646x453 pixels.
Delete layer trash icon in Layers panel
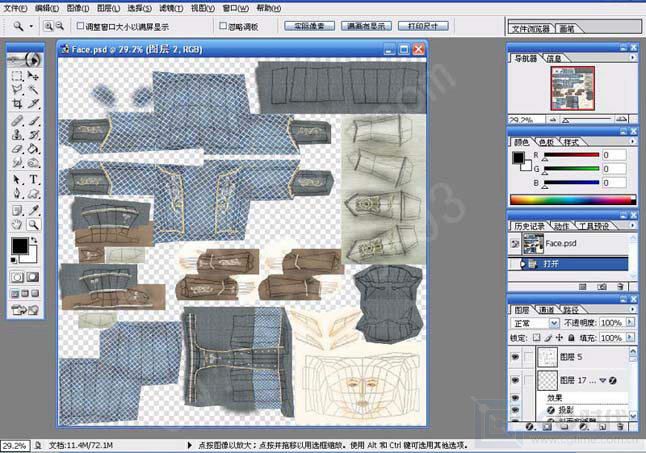click(x=620, y=427)
